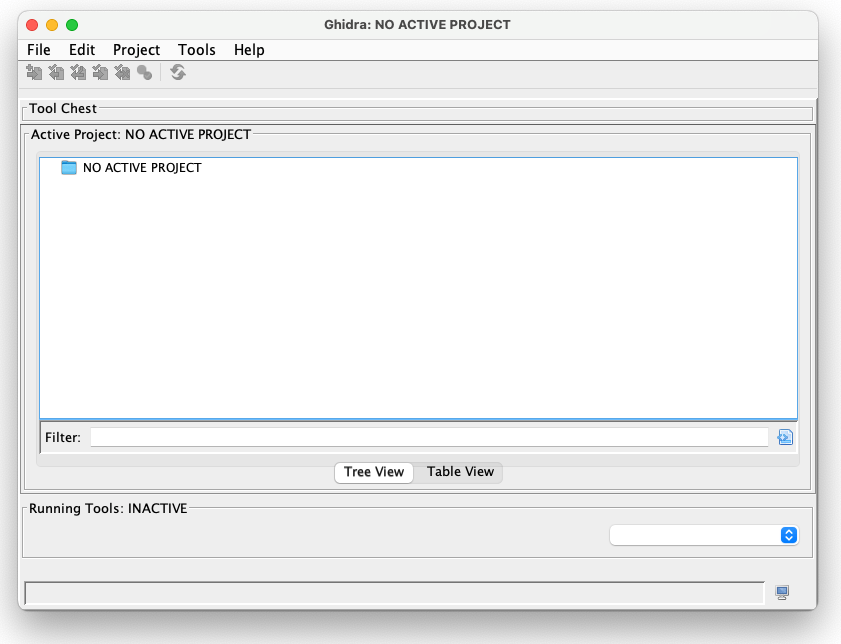Image resolution: width=841 pixels, height=644 pixels.
Task: Switch to Table View
Action: [x=460, y=471]
